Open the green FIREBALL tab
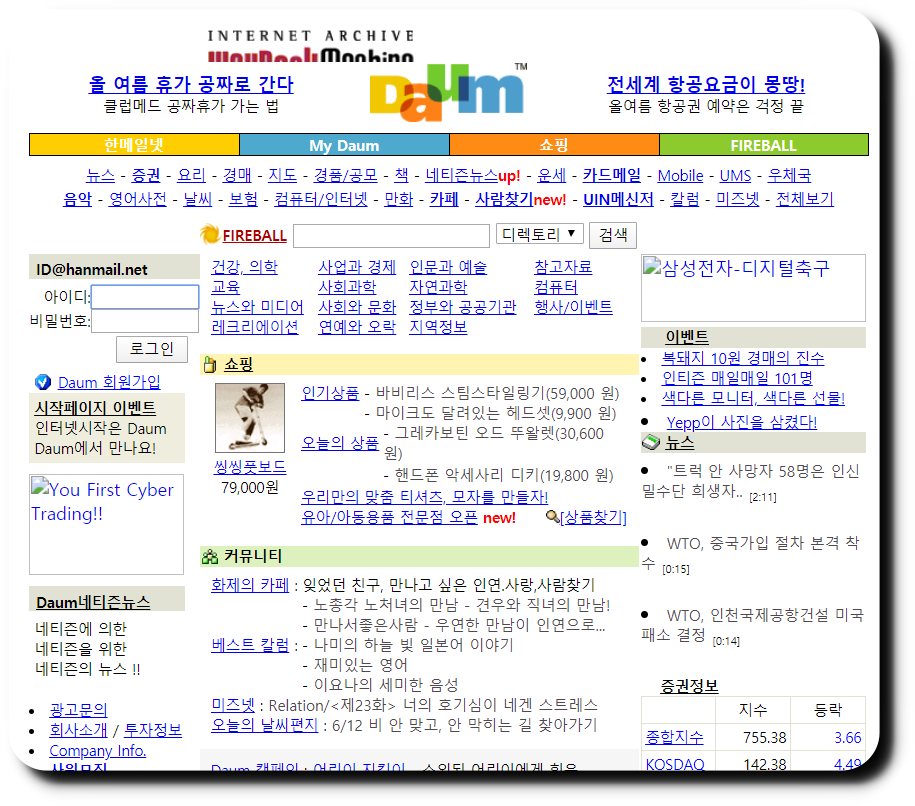This screenshot has height=806, width=915. [x=764, y=145]
